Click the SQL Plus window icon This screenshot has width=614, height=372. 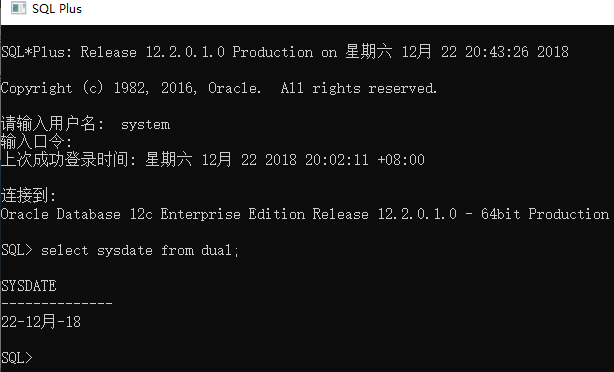pyautogui.click(x=18, y=8)
